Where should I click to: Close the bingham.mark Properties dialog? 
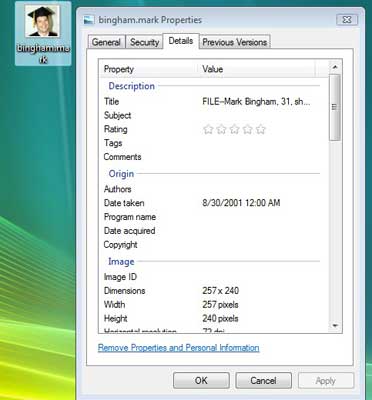(x=347, y=20)
